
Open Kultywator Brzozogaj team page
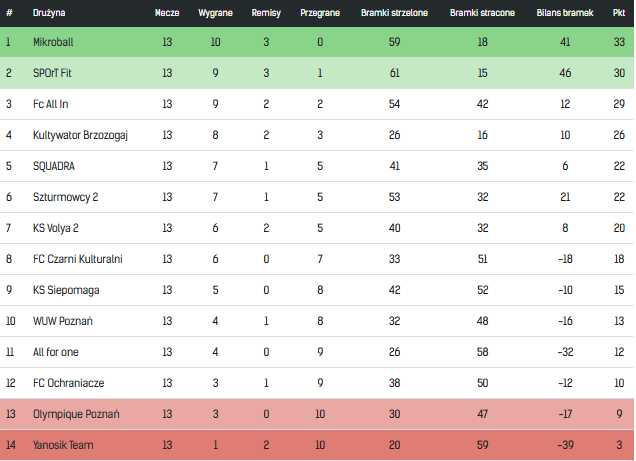tap(80, 135)
